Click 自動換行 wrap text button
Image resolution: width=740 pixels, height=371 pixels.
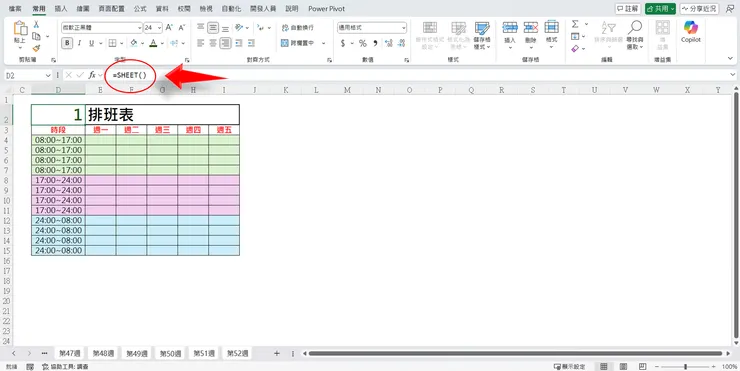tap(297, 28)
